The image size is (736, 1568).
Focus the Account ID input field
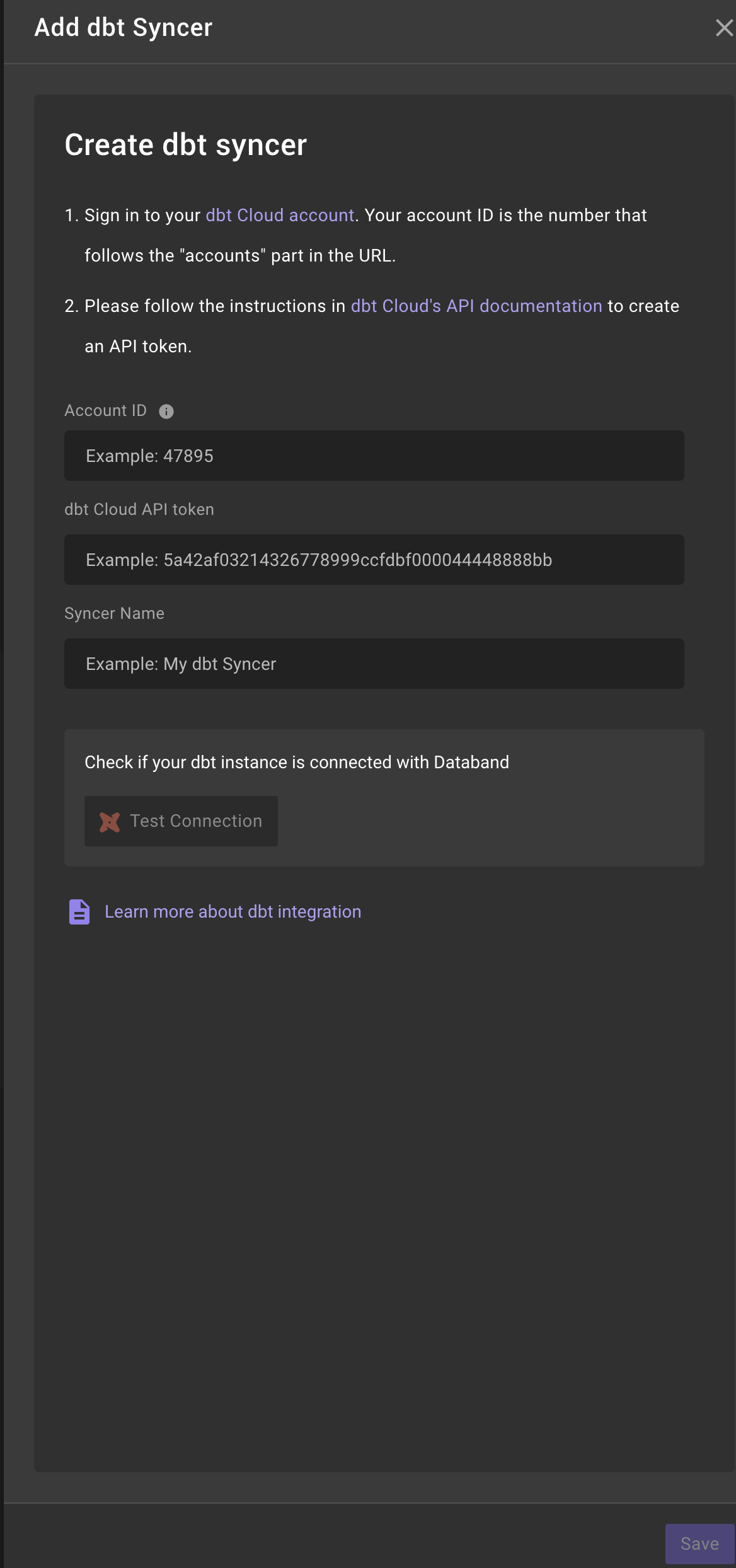[x=374, y=456]
